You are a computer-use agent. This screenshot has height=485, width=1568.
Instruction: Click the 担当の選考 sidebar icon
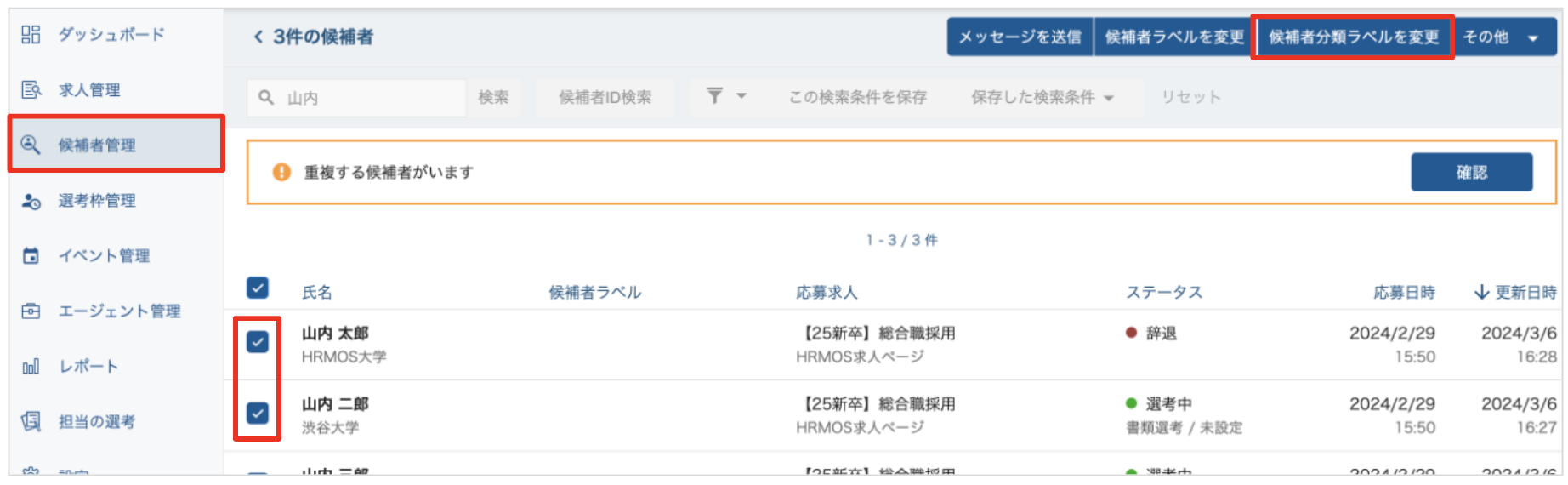pyautogui.click(x=31, y=421)
